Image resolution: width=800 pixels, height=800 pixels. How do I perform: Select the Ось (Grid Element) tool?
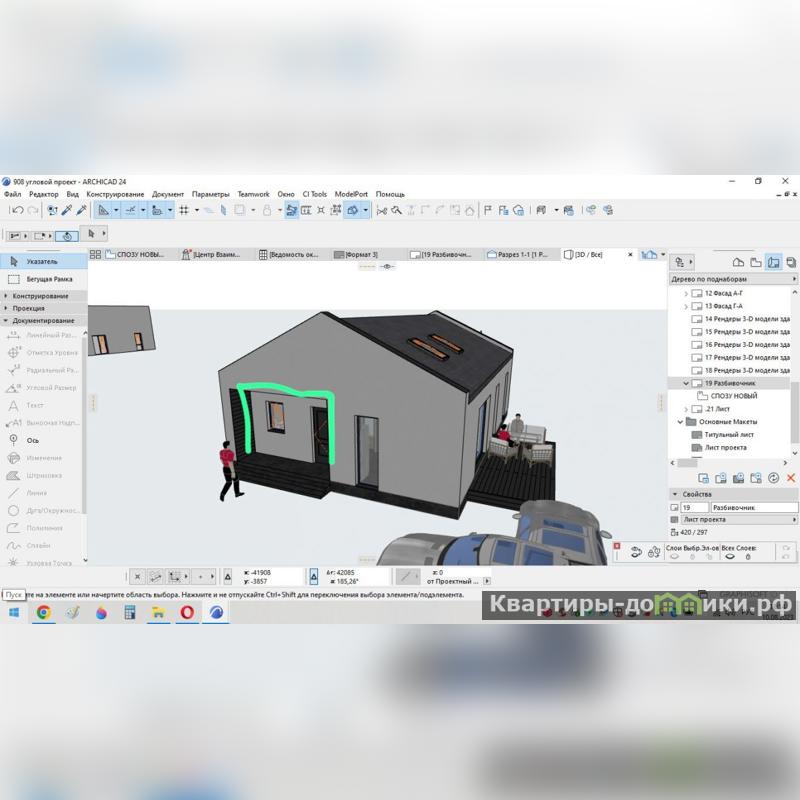(x=32, y=439)
